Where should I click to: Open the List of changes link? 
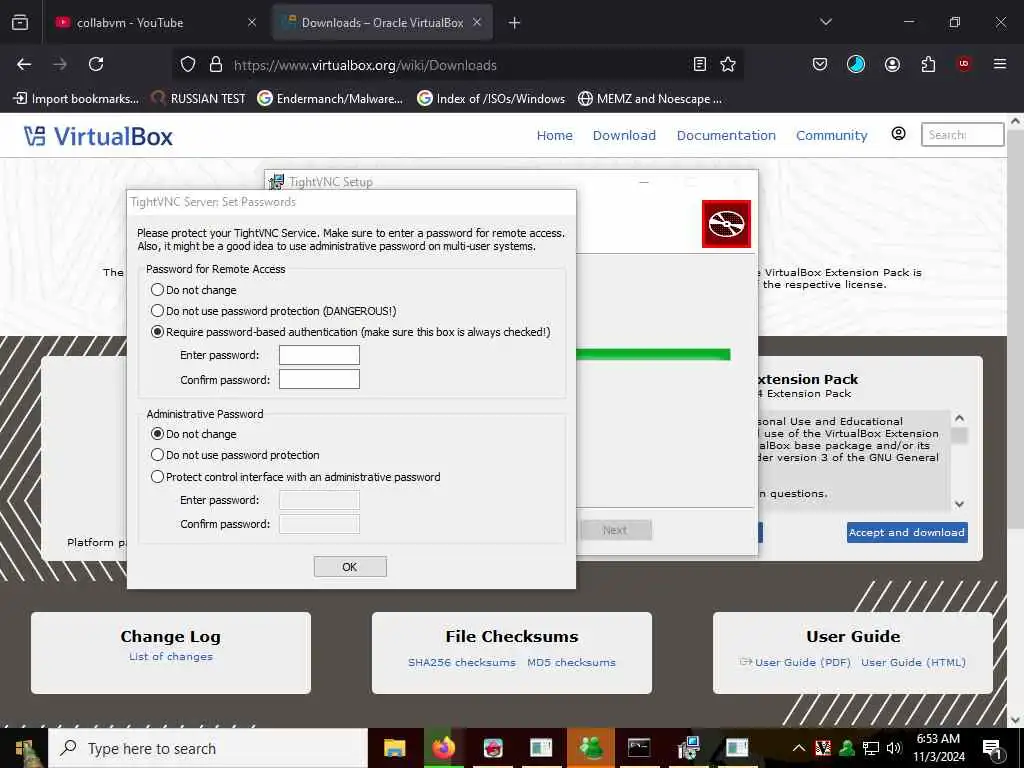click(170, 656)
